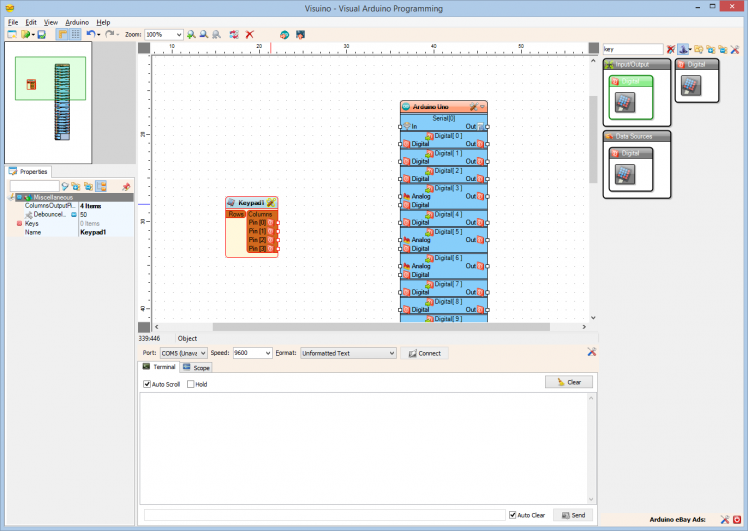This screenshot has width=748, height=531.
Task: Click the Properties panel pin icon
Action: coord(126,187)
